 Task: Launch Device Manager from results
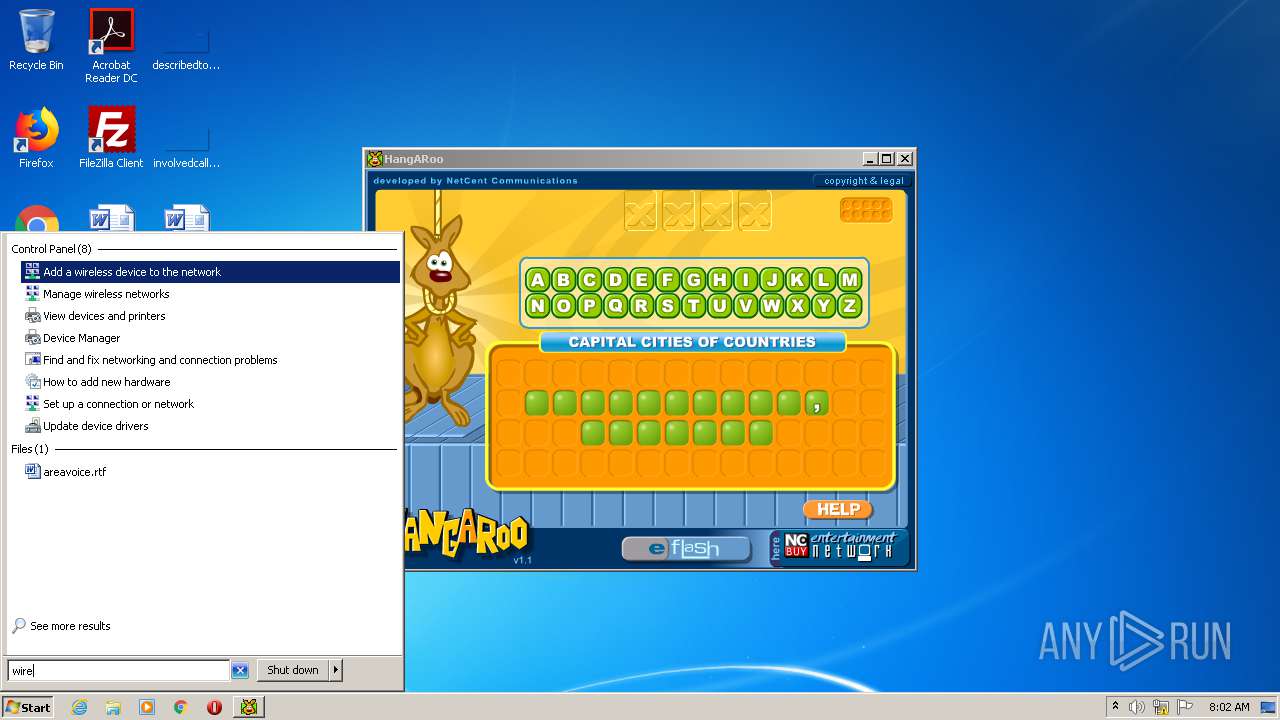210,338
